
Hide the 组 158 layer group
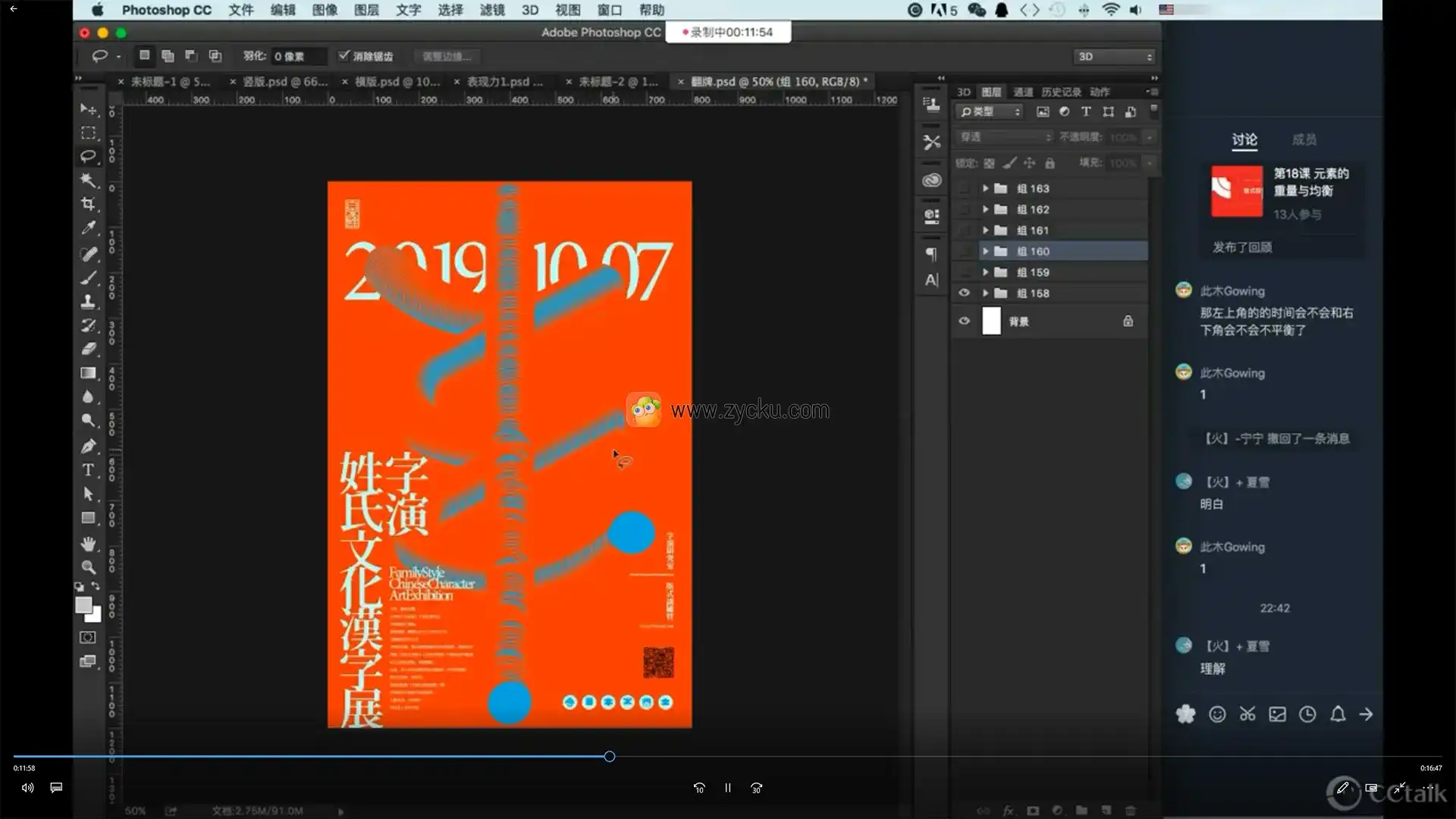(964, 293)
